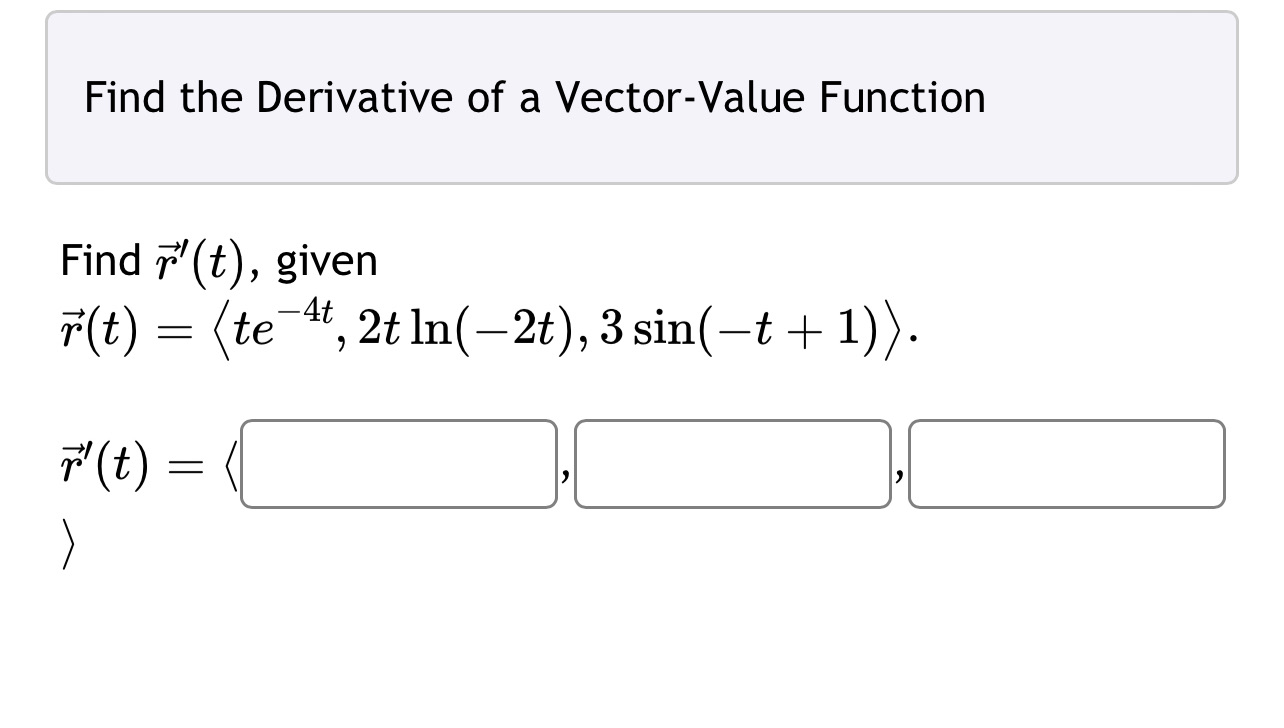Click inside the leftmost answer field to focus it
This screenshot has height=728, width=1284.
[398, 464]
